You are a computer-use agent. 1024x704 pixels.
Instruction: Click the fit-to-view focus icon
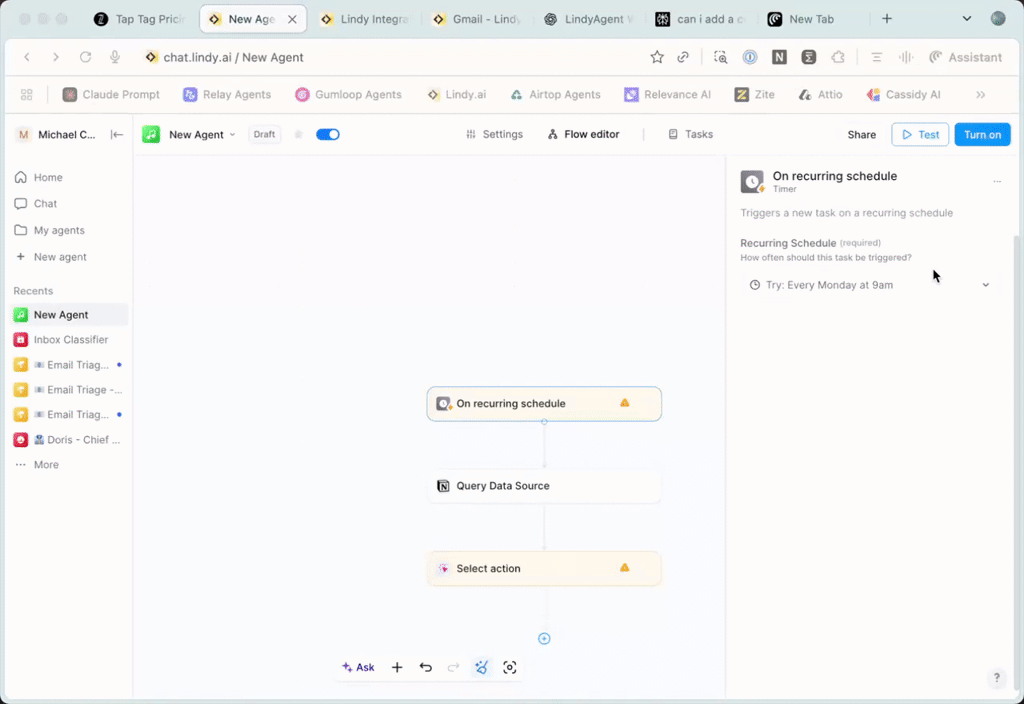(510, 667)
